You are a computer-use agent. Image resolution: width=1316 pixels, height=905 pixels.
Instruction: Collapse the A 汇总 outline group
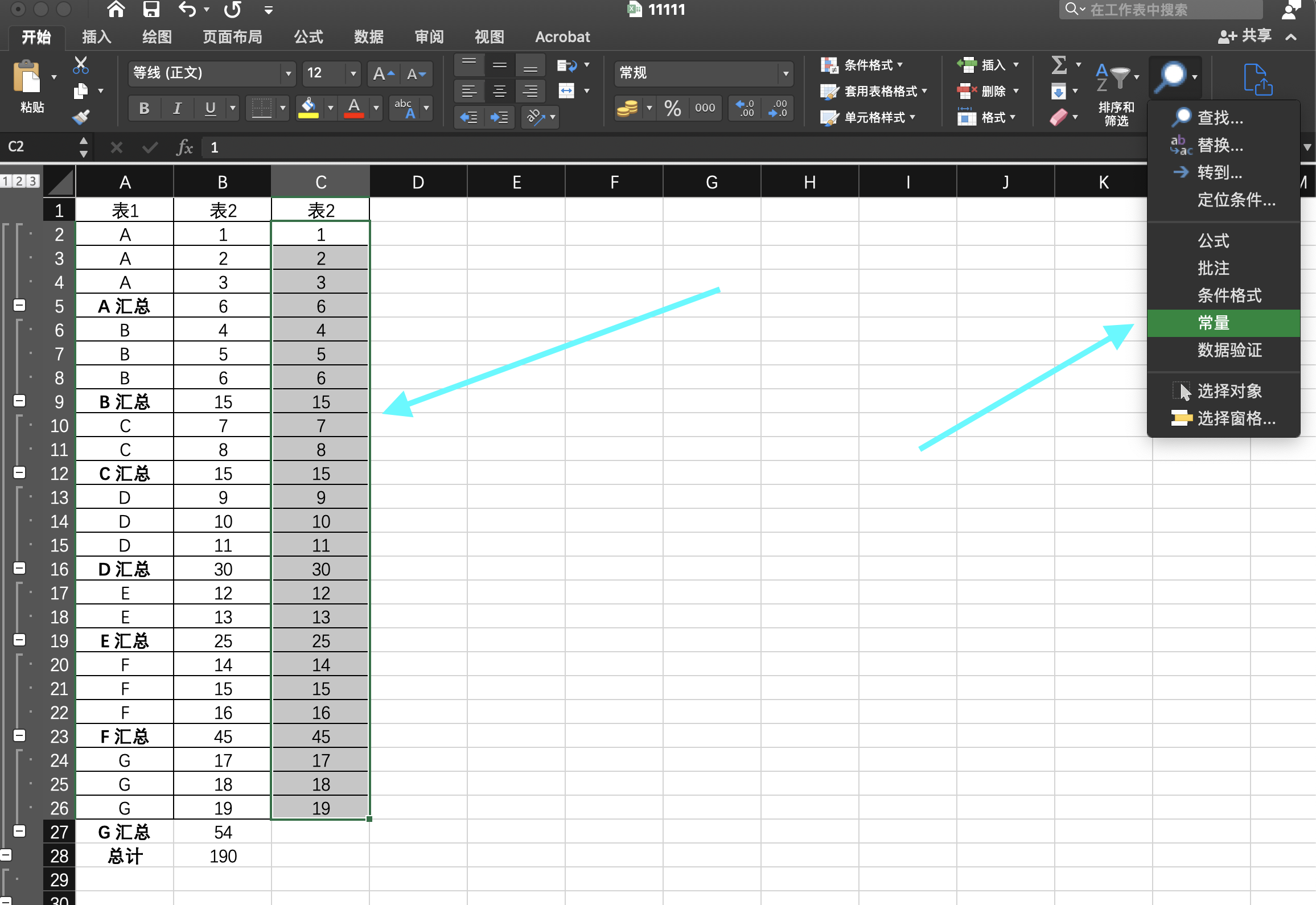[x=19, y=305]
